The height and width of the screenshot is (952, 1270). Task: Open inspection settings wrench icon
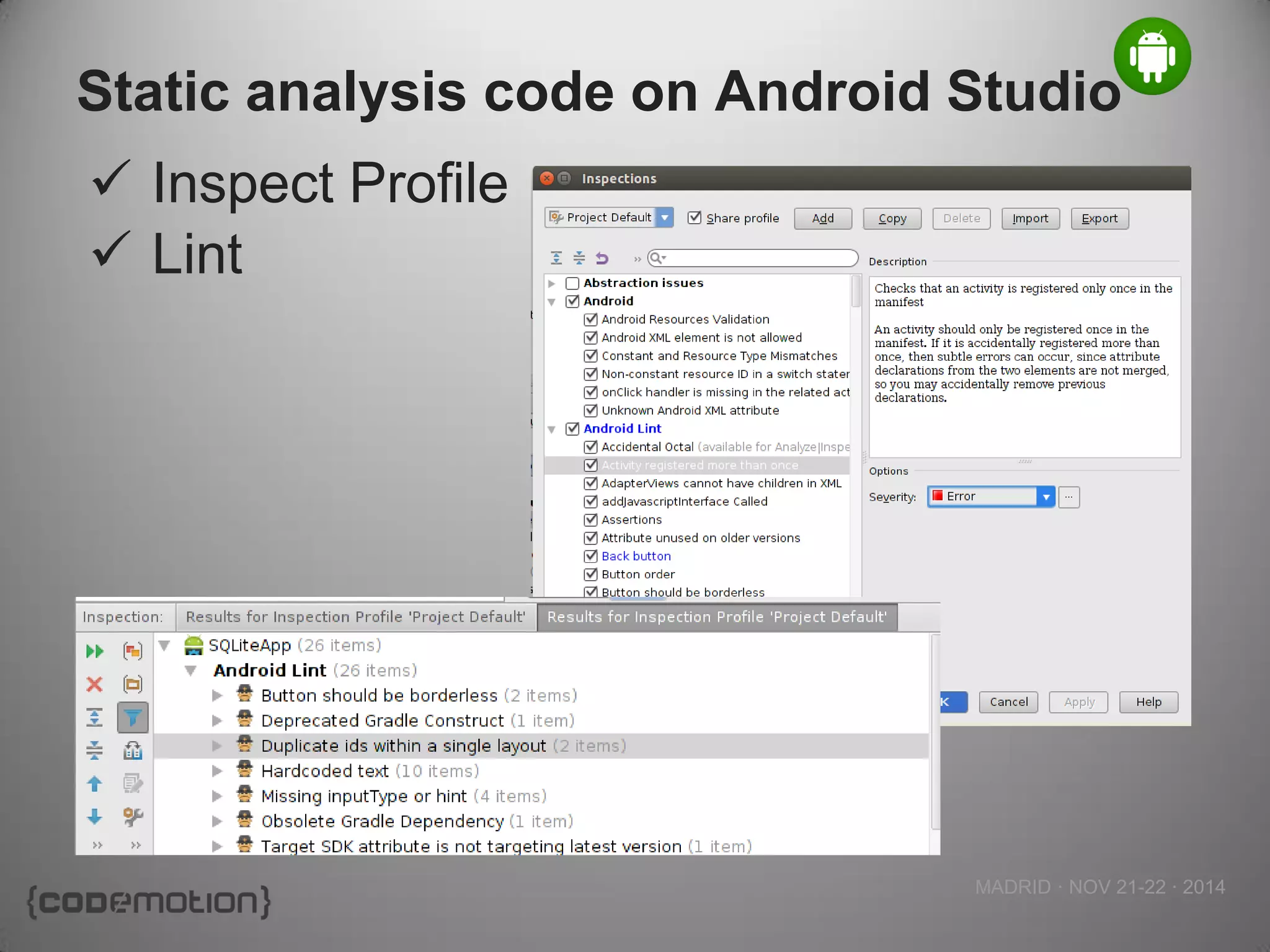tap(133, 817)
